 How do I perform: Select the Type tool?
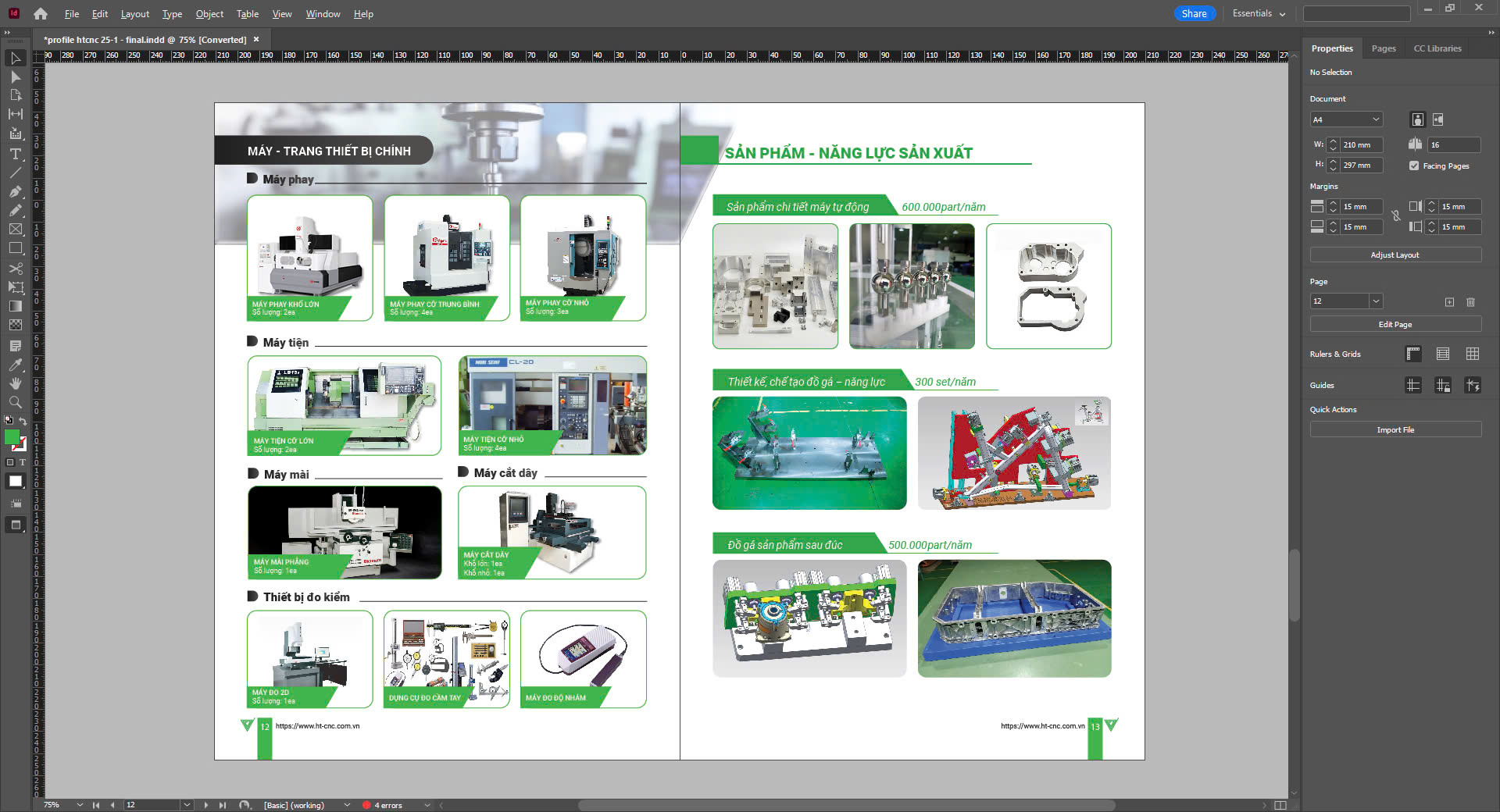pos(15,154)
